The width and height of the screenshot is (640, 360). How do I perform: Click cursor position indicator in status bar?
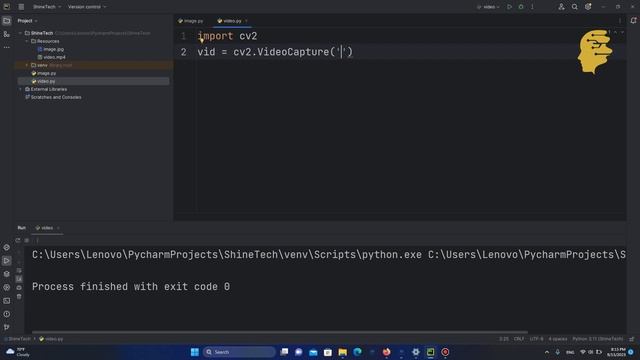[x=504, y=339]
